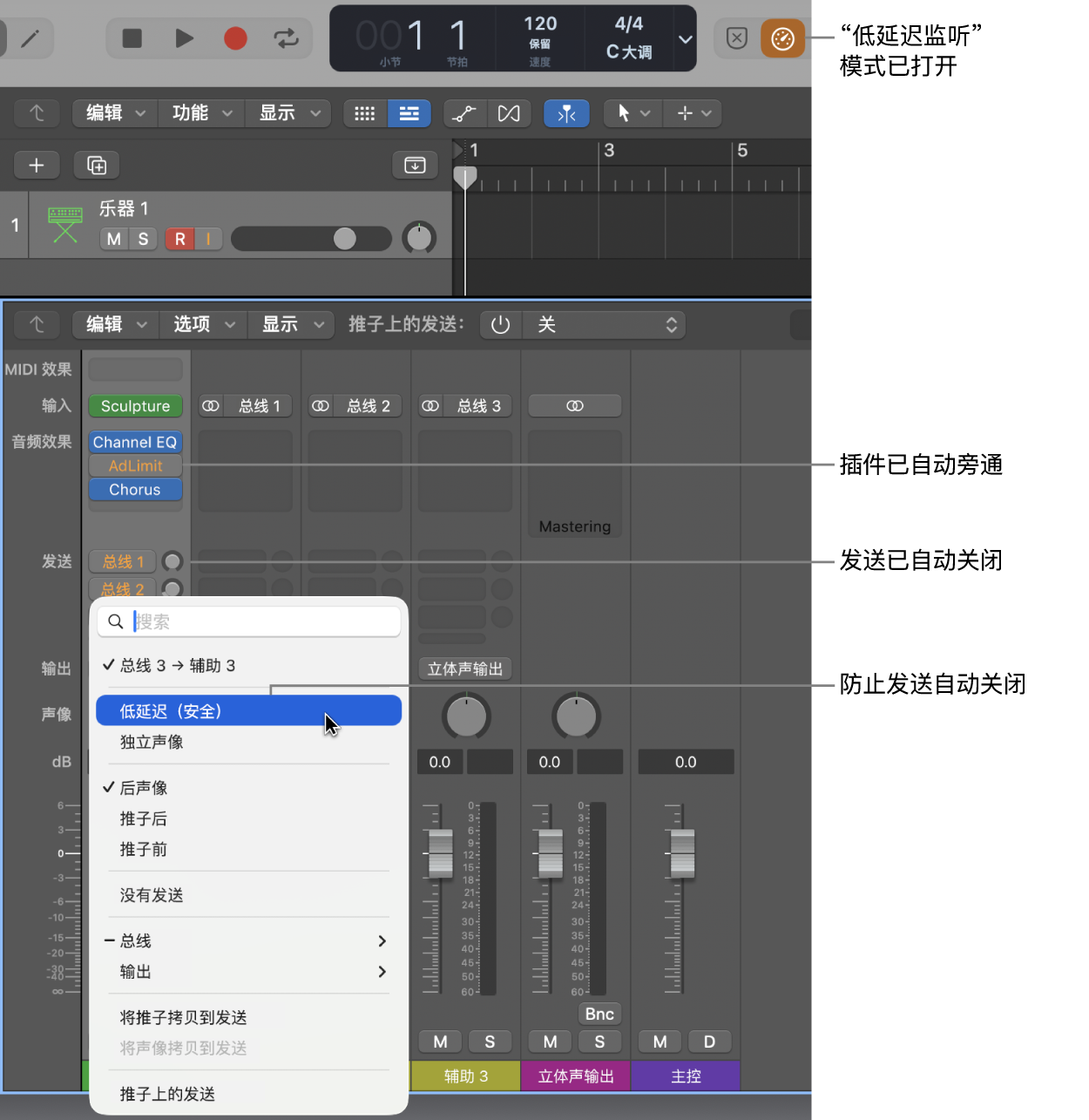1089x1120 pixels.
Task: Open the 关 sends popup selector
Action: pos(604,325)
